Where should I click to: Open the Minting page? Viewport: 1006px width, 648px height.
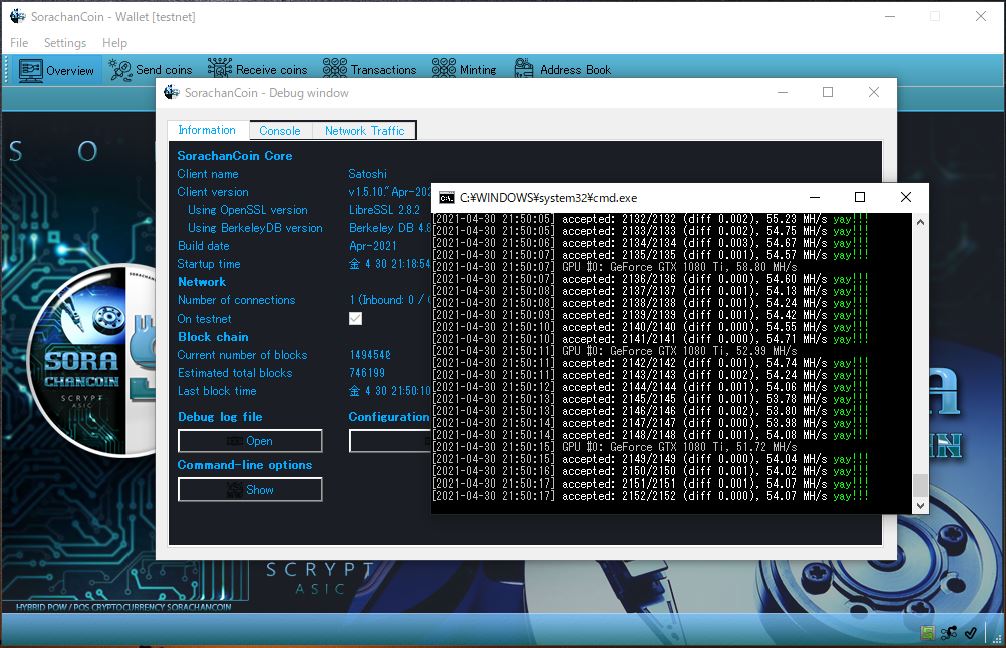[x=465, y=70]
